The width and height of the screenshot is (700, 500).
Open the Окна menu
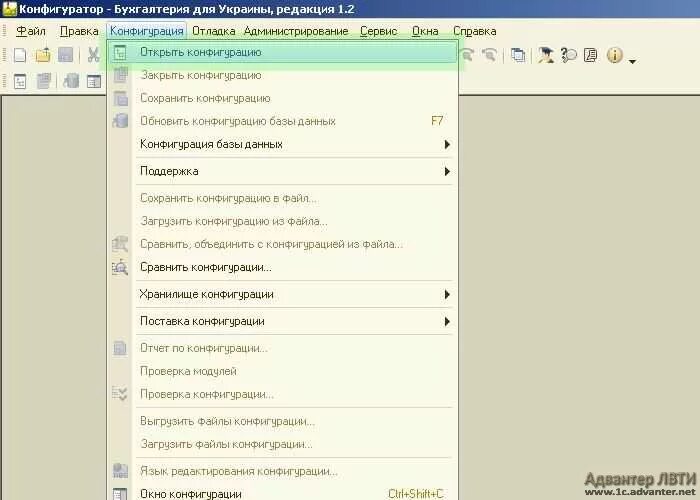pyautogui.click(x=425, y=31)
